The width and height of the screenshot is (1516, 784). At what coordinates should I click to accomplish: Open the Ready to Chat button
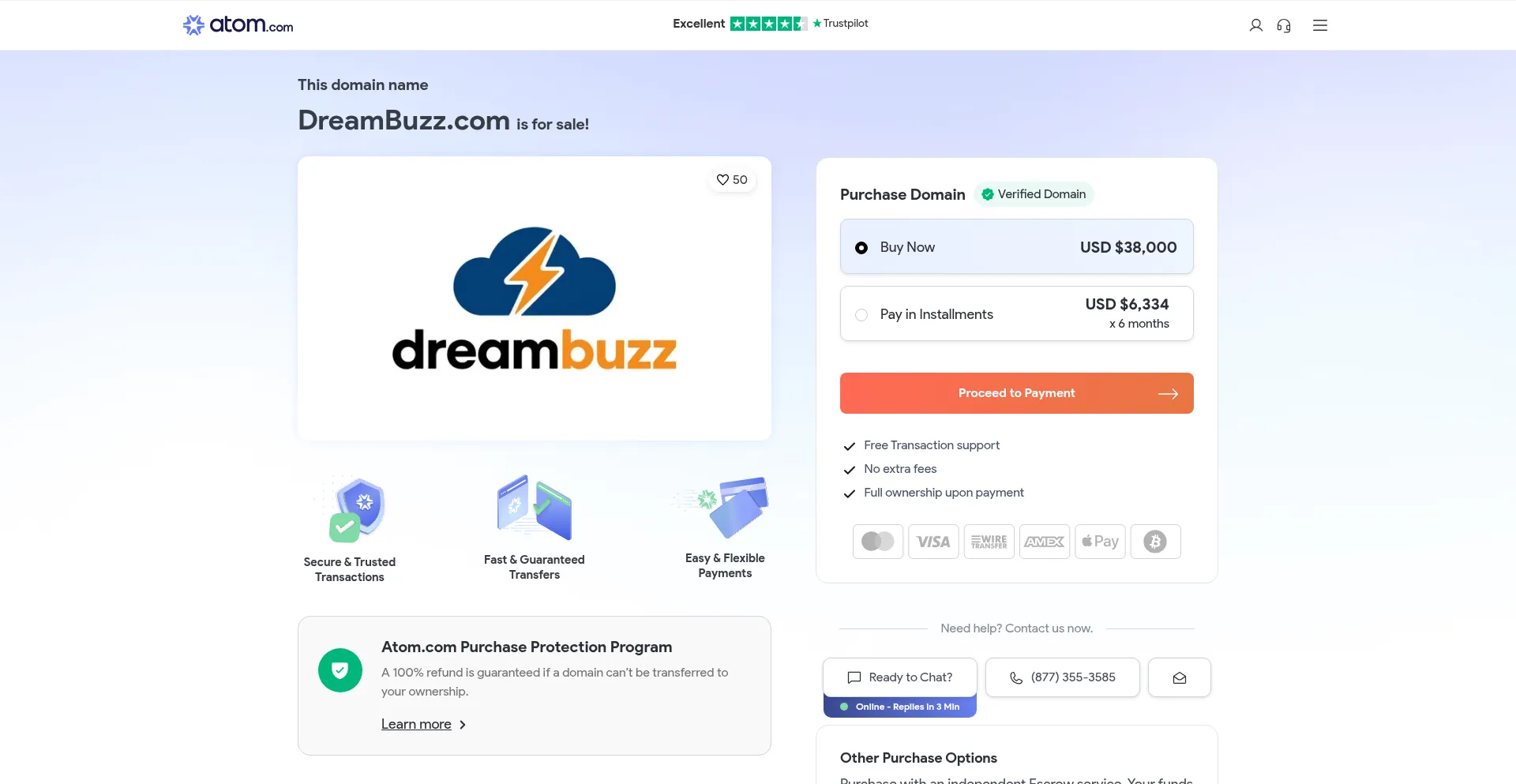pos(900,677)
